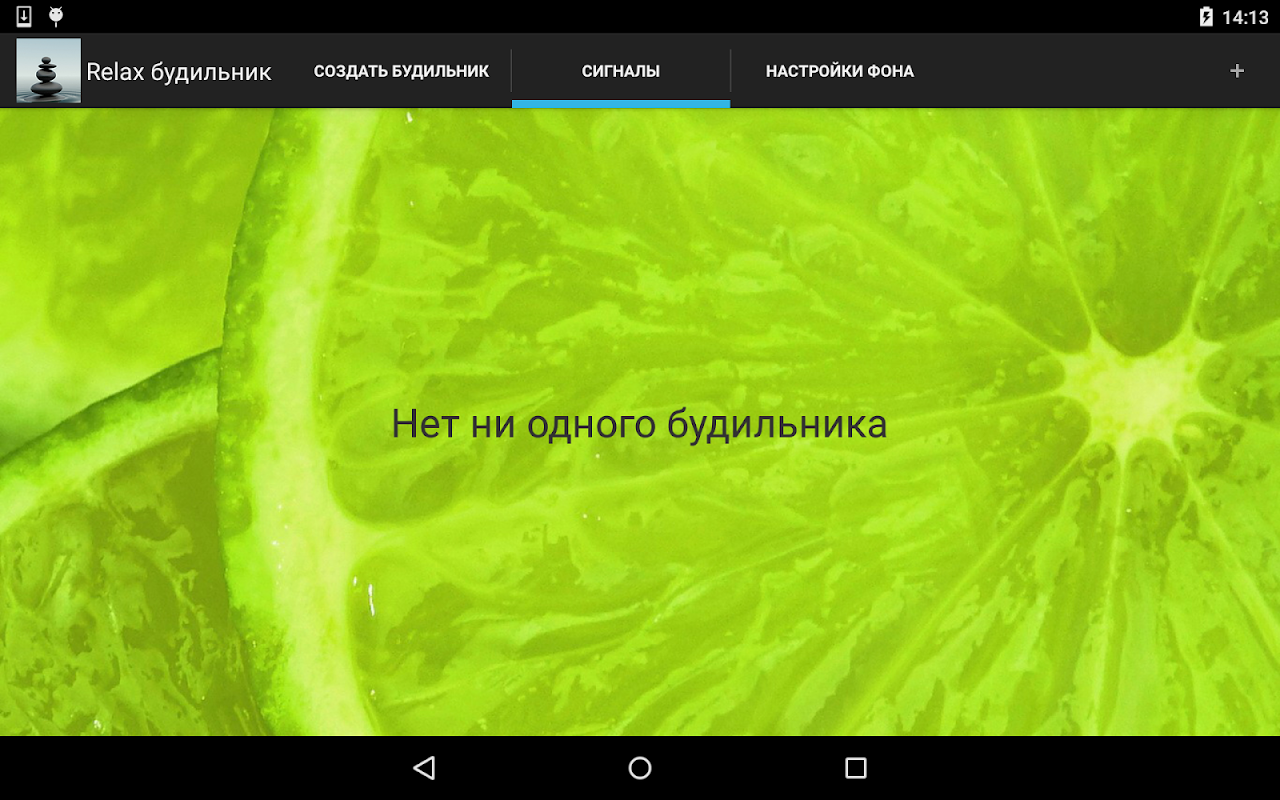Tap the Android debug notification icon

tap(56, 16)
